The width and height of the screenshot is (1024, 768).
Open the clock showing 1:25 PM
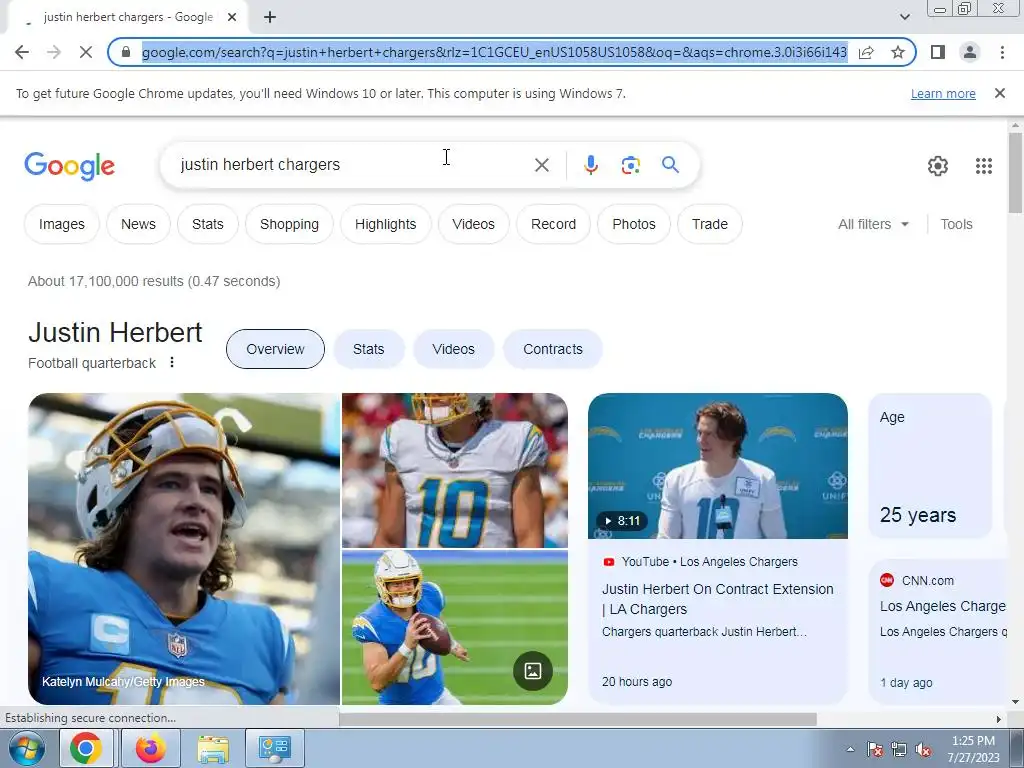point(973,749)
